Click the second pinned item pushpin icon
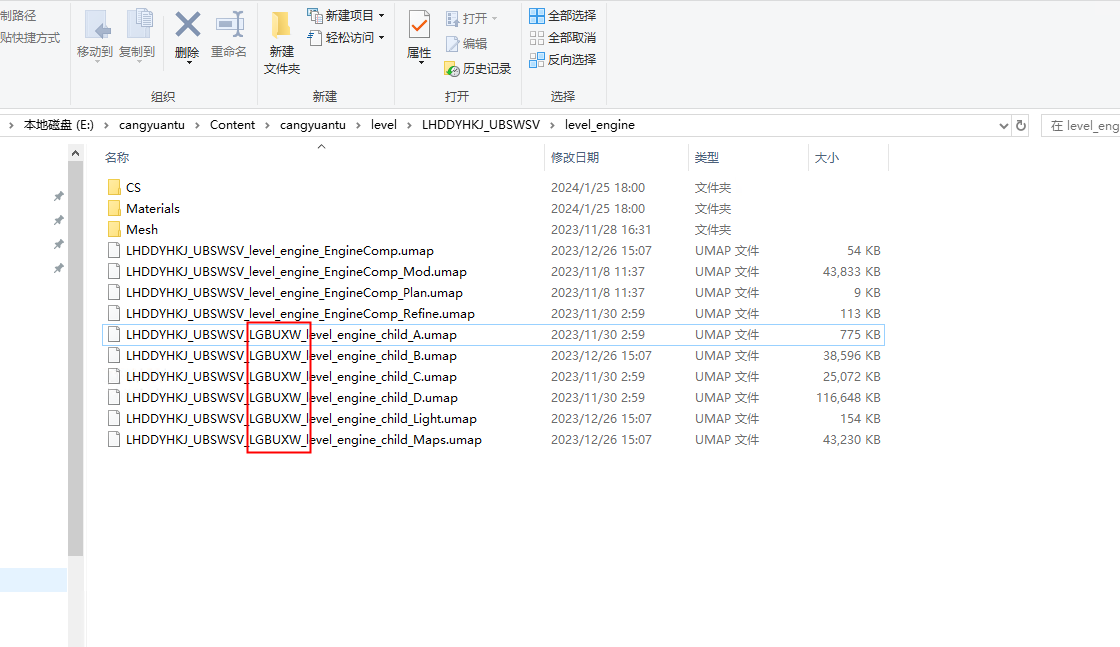 click(x=59, y=220)
